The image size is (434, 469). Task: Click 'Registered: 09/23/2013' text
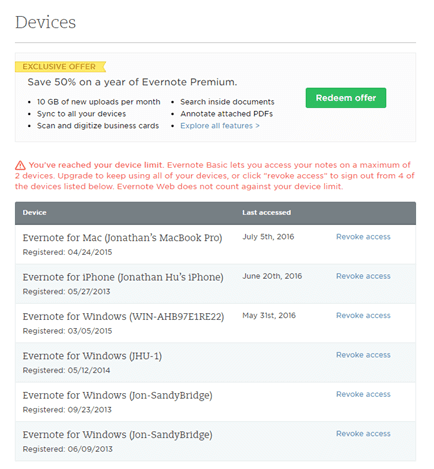click(67, 410)
